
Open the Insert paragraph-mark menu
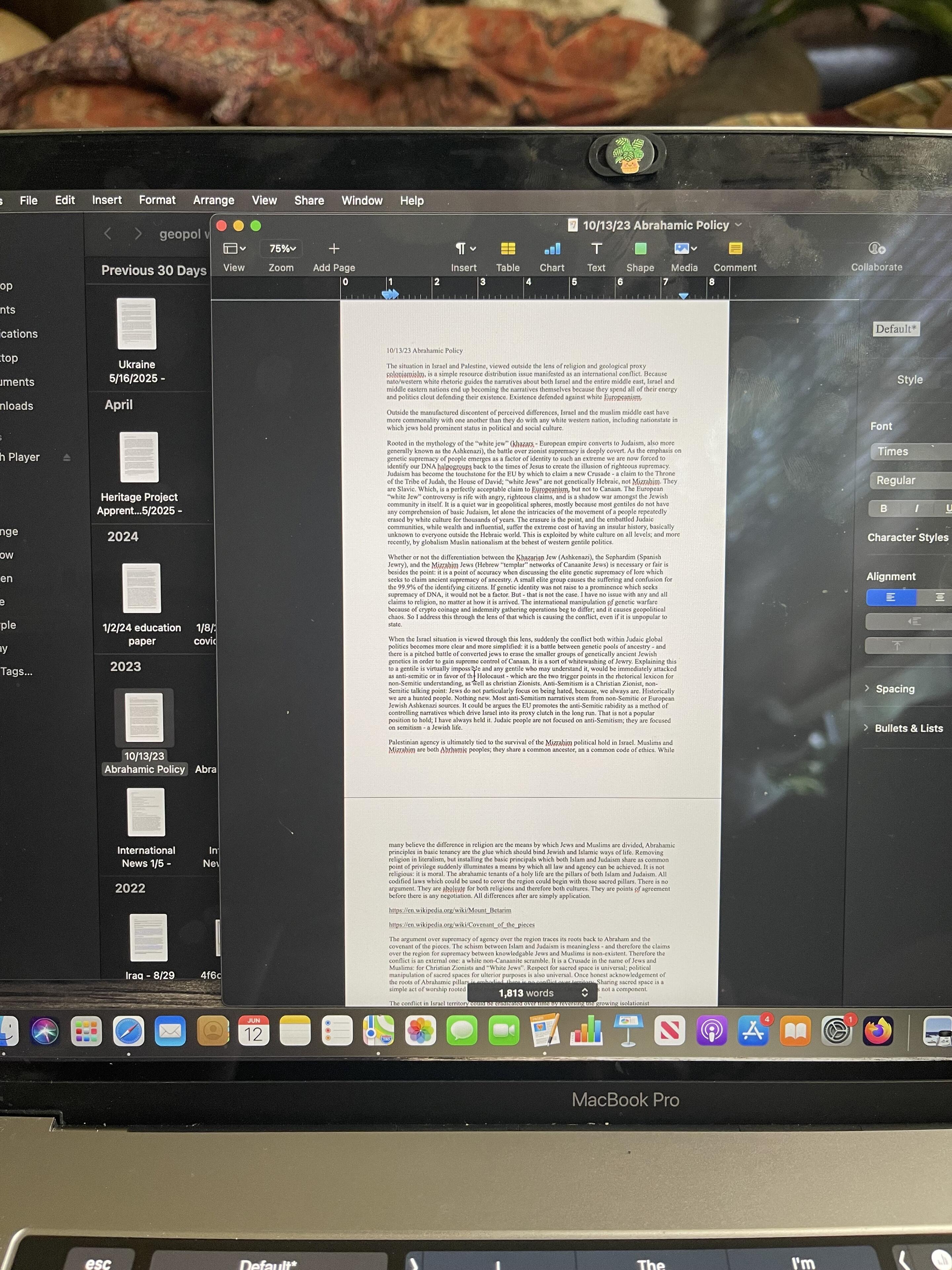click(x=465, y=249)
